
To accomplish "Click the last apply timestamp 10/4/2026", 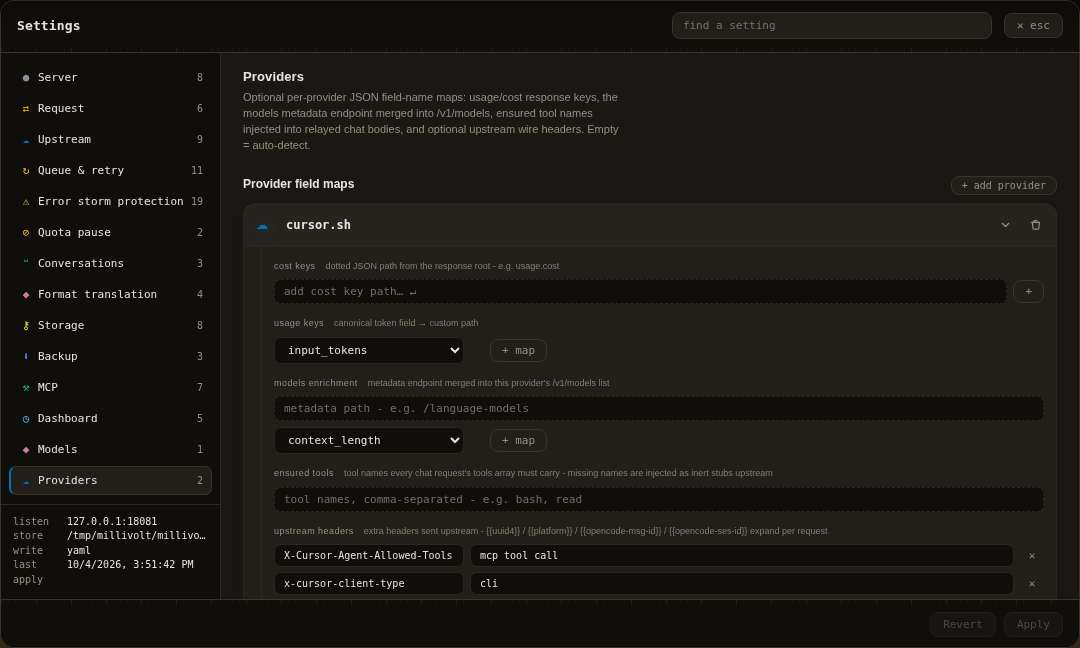I will 130,565.
